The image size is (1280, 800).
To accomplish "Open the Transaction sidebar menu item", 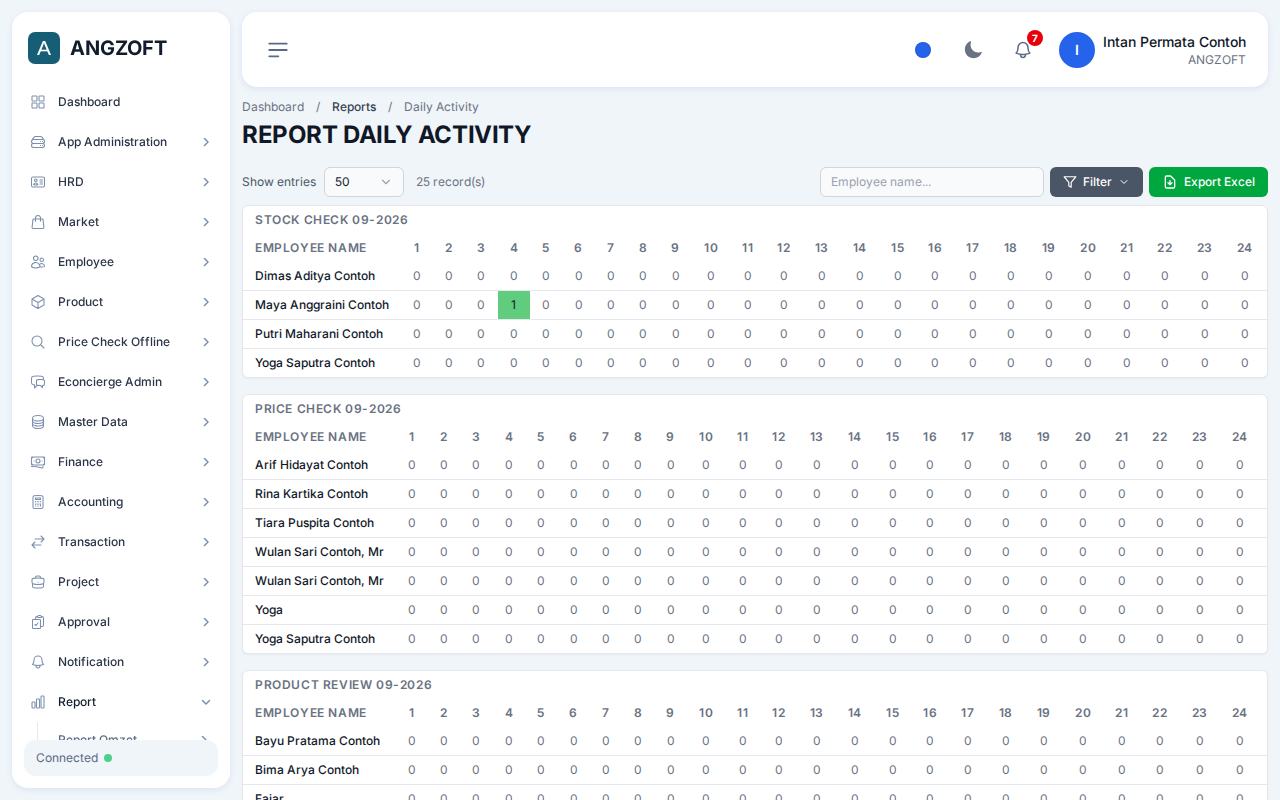I will tap(121, 542).
